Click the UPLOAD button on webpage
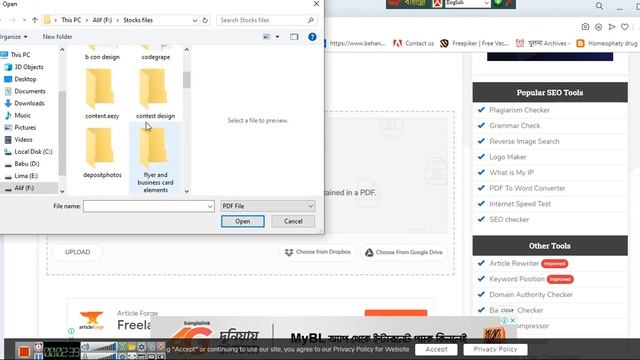Screen dimensions: 640x360 (78, 252)
